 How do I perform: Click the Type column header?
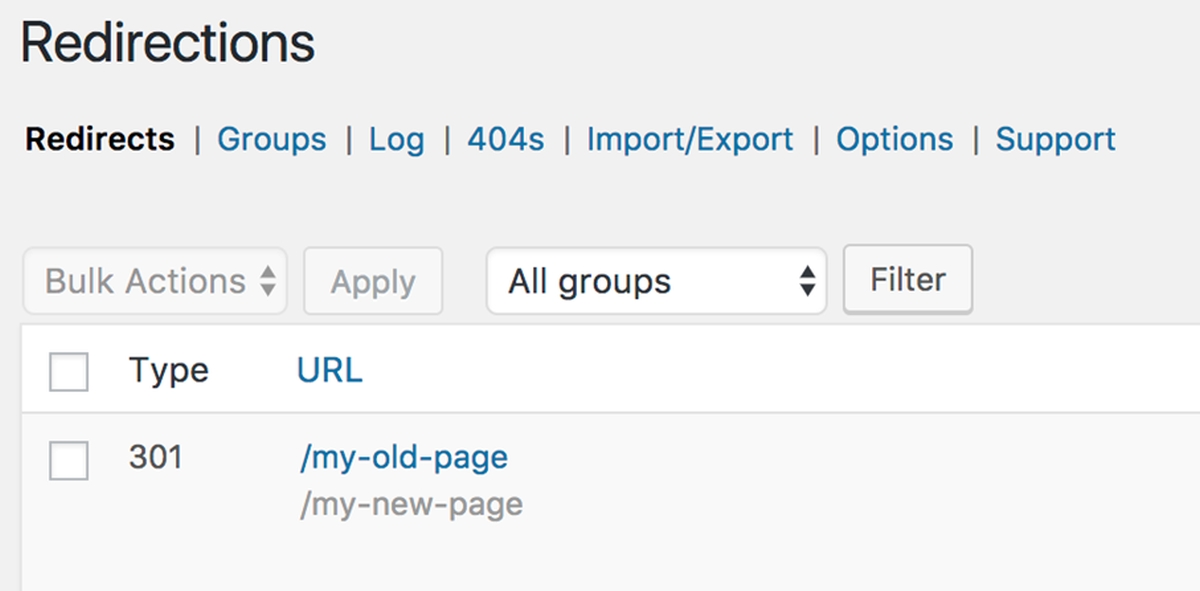pyautogui.click(x=168, y=371)
